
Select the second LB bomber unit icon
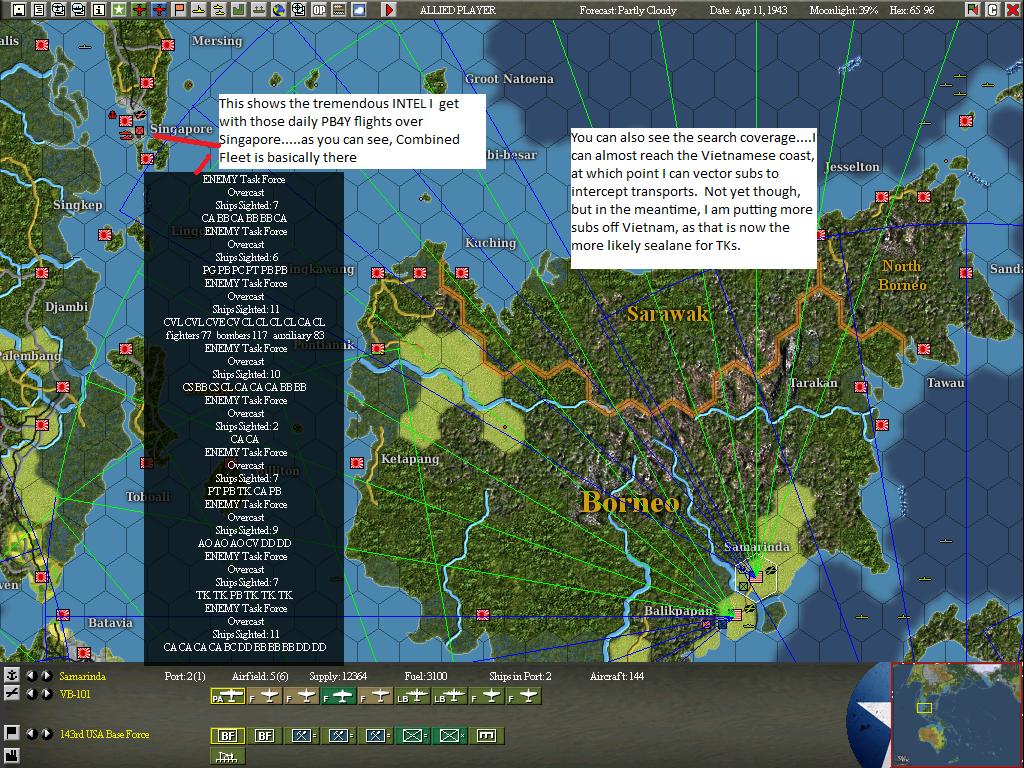(450, 697)
